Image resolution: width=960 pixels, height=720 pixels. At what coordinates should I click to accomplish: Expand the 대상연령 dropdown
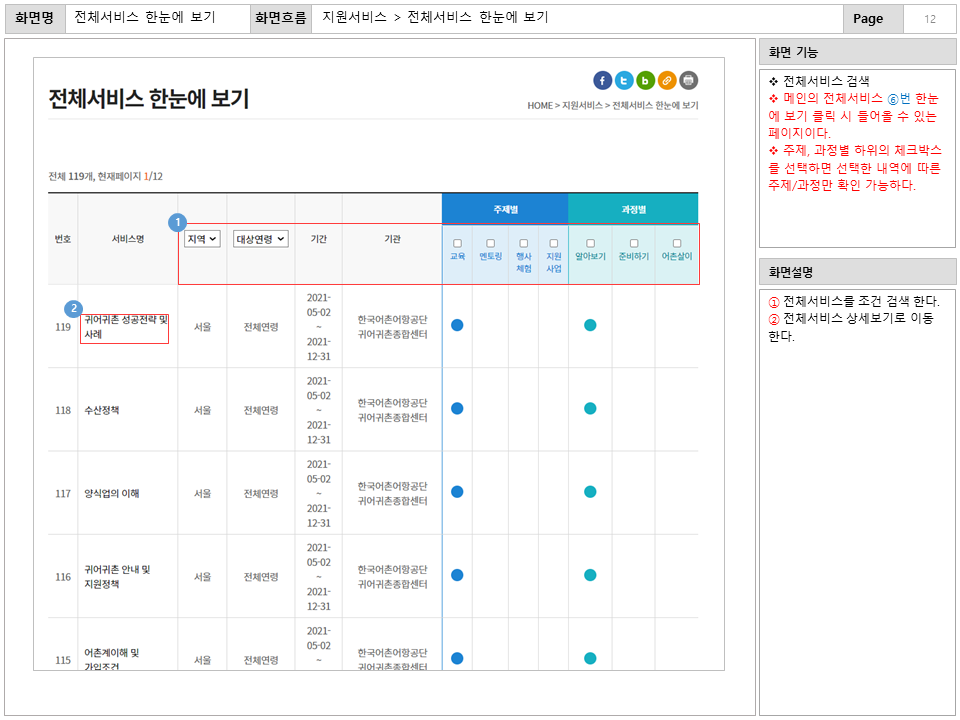(x=261, y=239)
